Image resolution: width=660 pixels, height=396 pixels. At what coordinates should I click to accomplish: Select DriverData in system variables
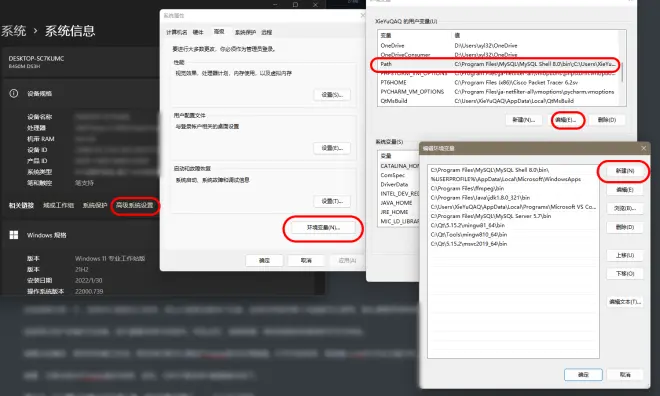click(x=394, y=184)
